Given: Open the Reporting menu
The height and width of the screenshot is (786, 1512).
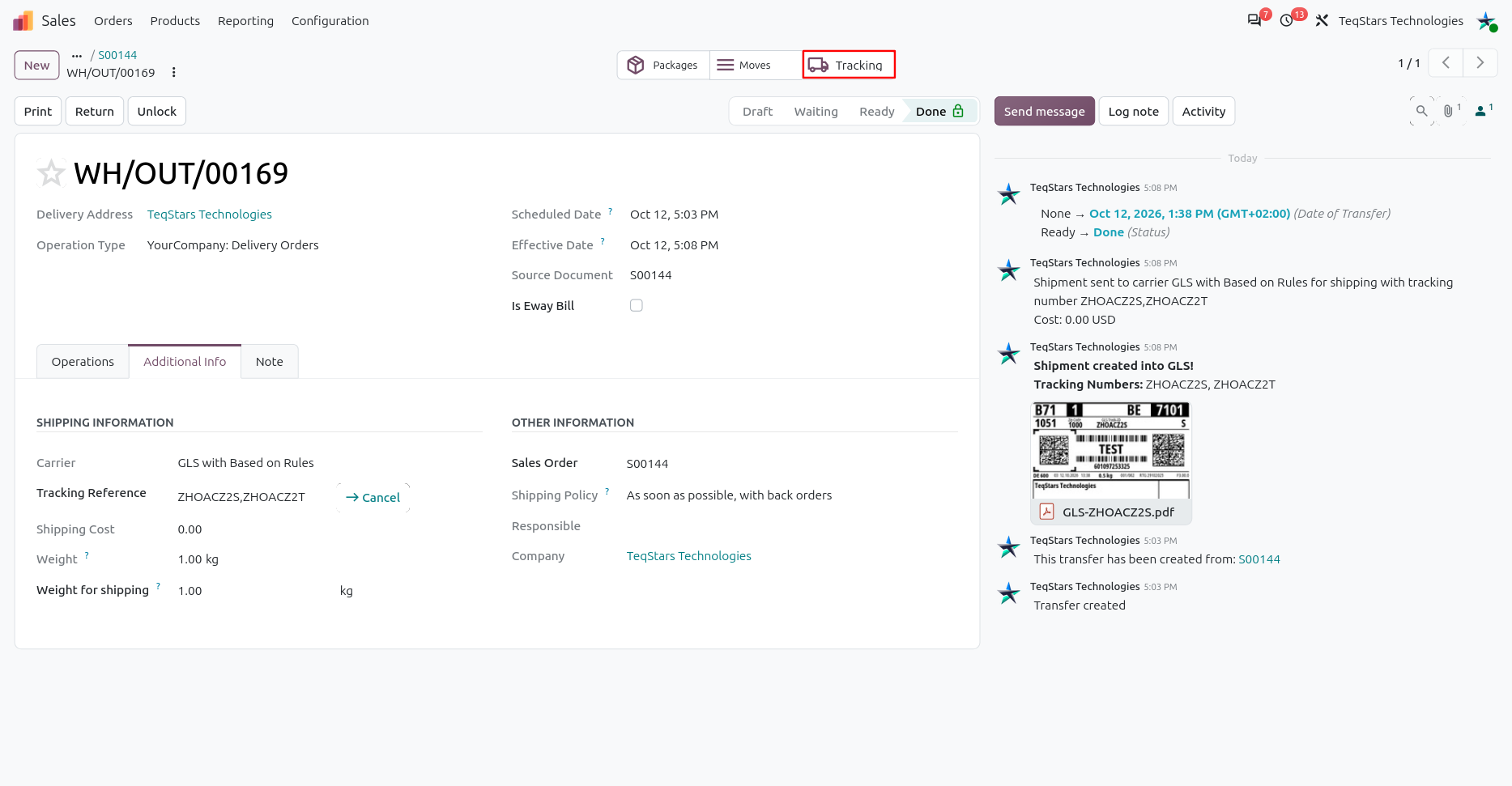Looking at the screenshot, I should tap(245, 20).
